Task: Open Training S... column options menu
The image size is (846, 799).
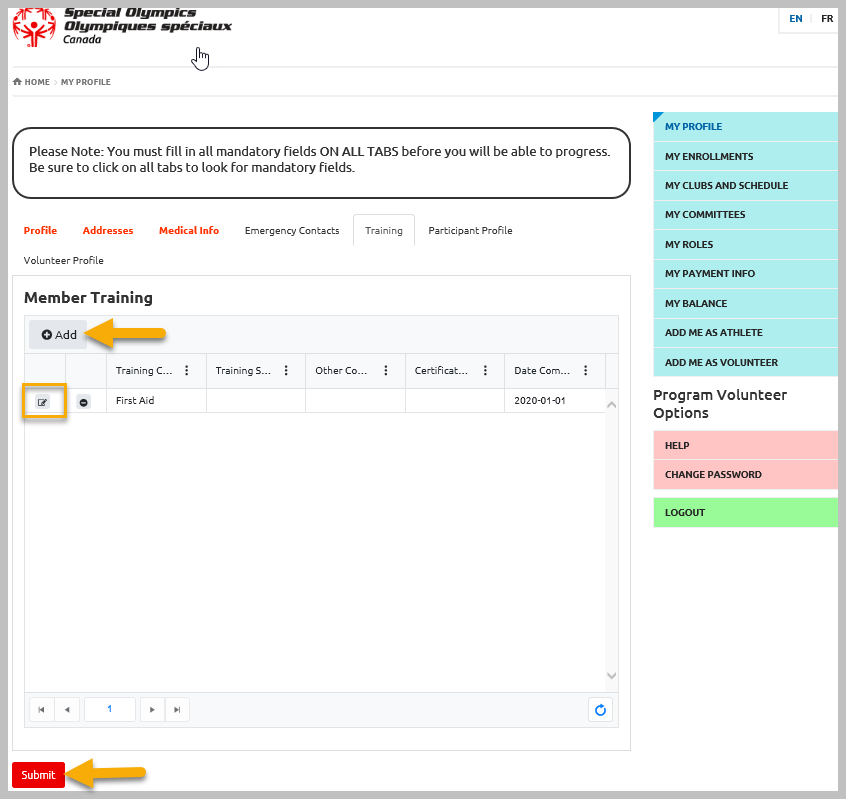Action: (x=286, y=370)
